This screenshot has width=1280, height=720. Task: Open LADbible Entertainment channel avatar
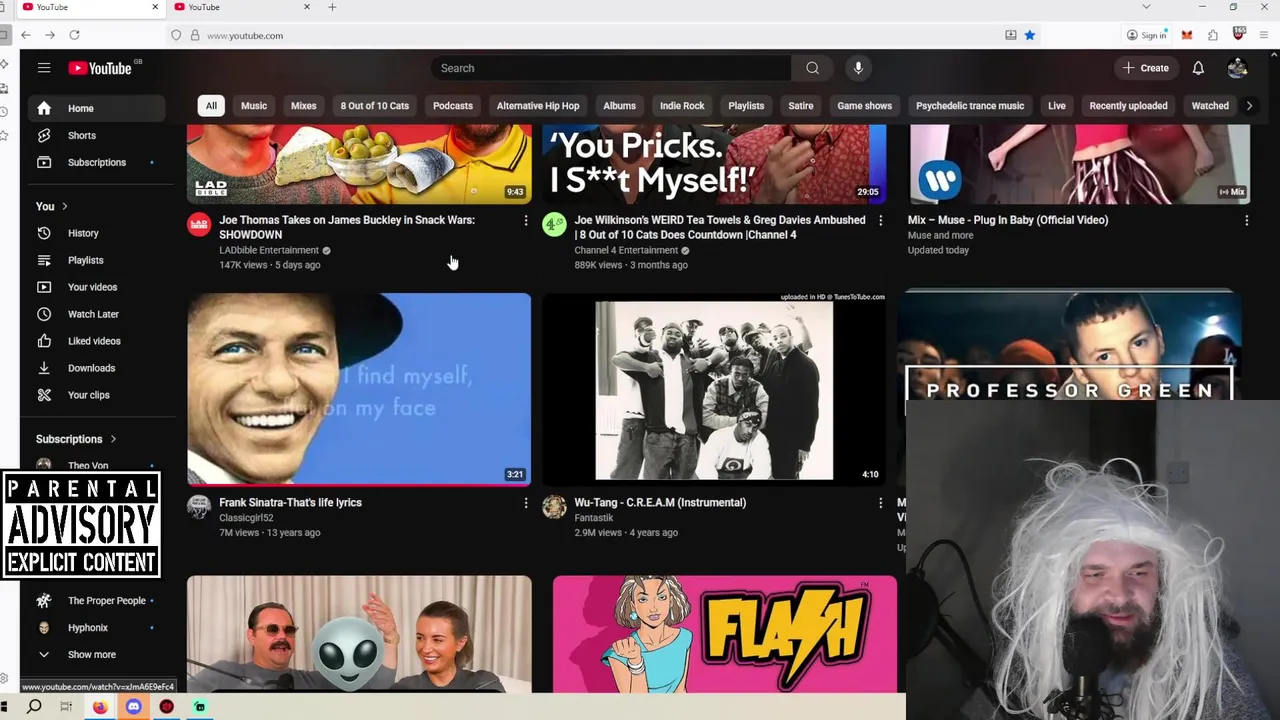click(x=199, y=224)
